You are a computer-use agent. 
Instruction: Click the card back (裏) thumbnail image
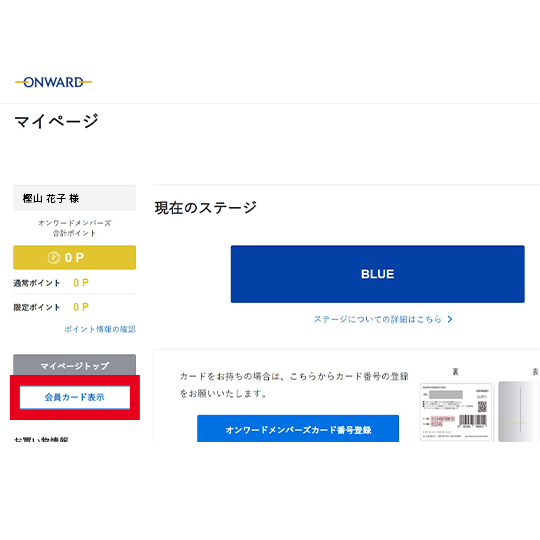[x=456, y=412]
